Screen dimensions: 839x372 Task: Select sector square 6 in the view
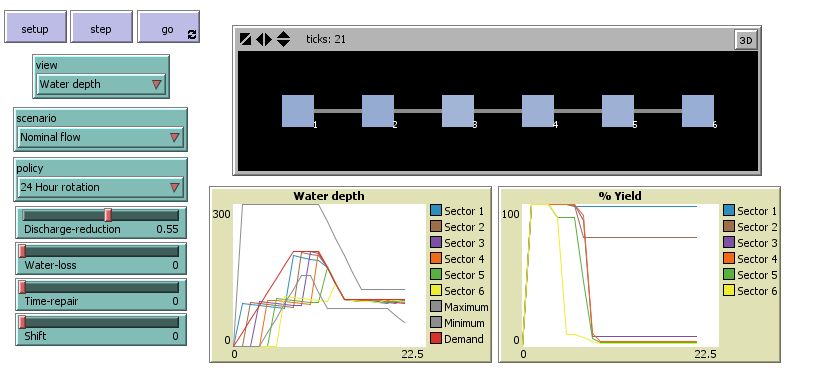(x=698, y=111)
